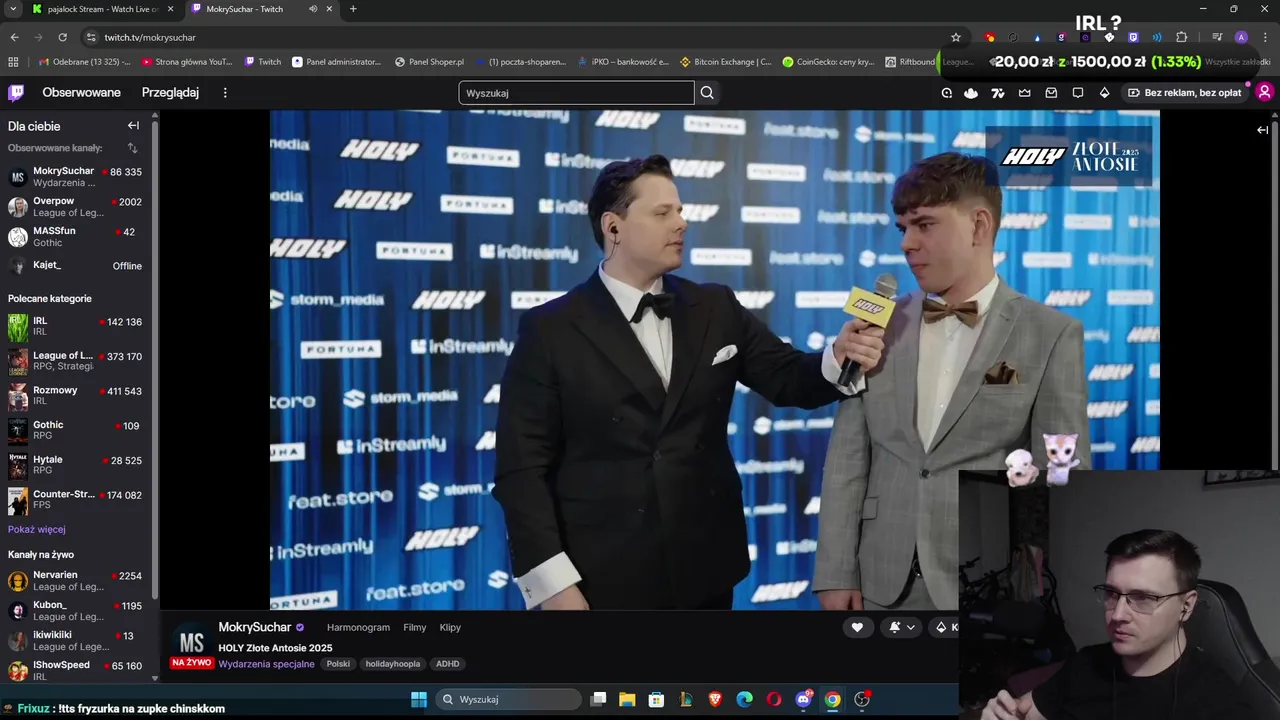Image resolution: width=1280 pixels, height=720 pixels.
Task: Collapse the Dla ciebie sidebar
Action: point(133,126)
